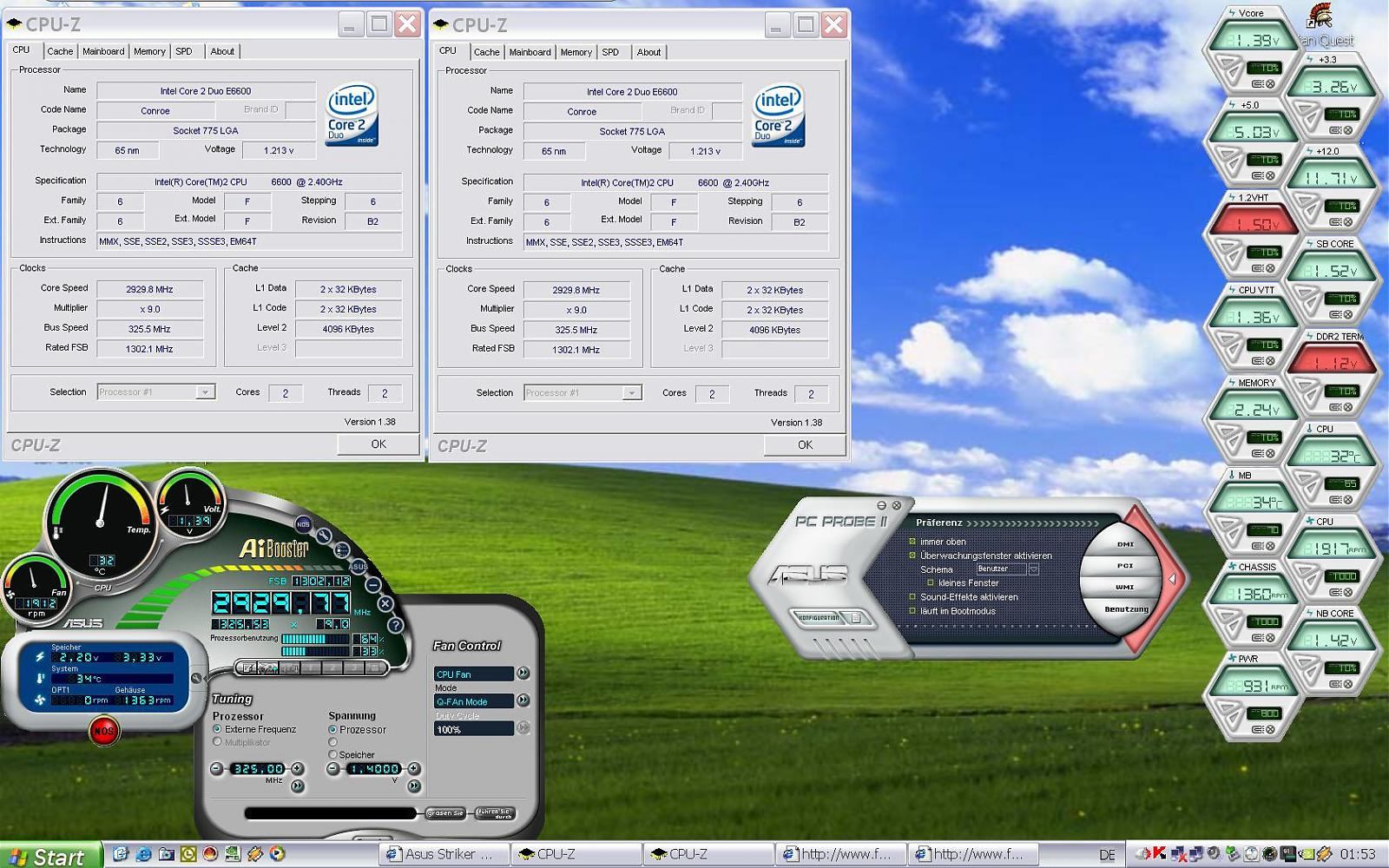Click external frequency 325,00 field
This screenshot has height=868, width=1389.
(x=258, y=768)
